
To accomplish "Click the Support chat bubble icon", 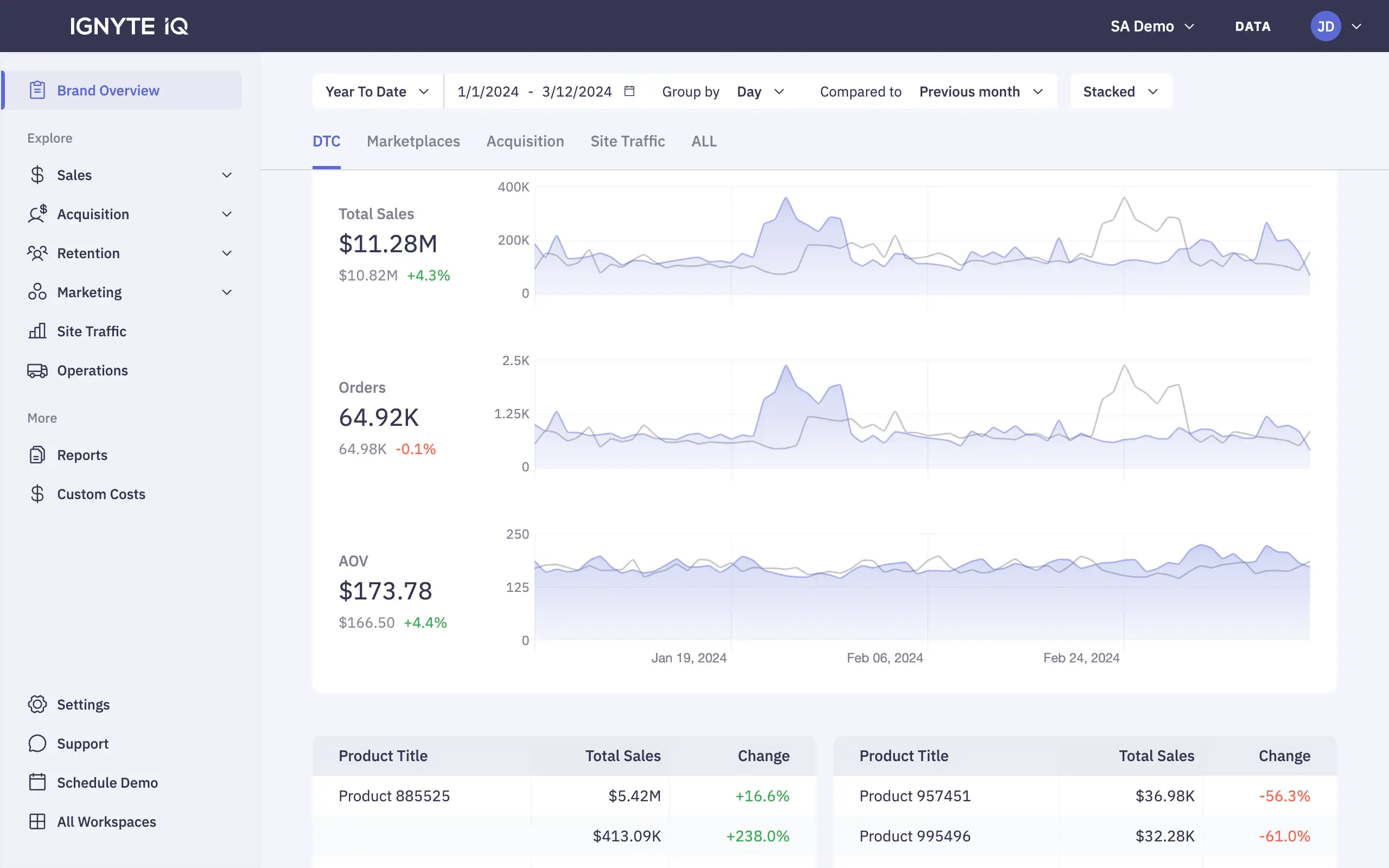I will [37, 743].
